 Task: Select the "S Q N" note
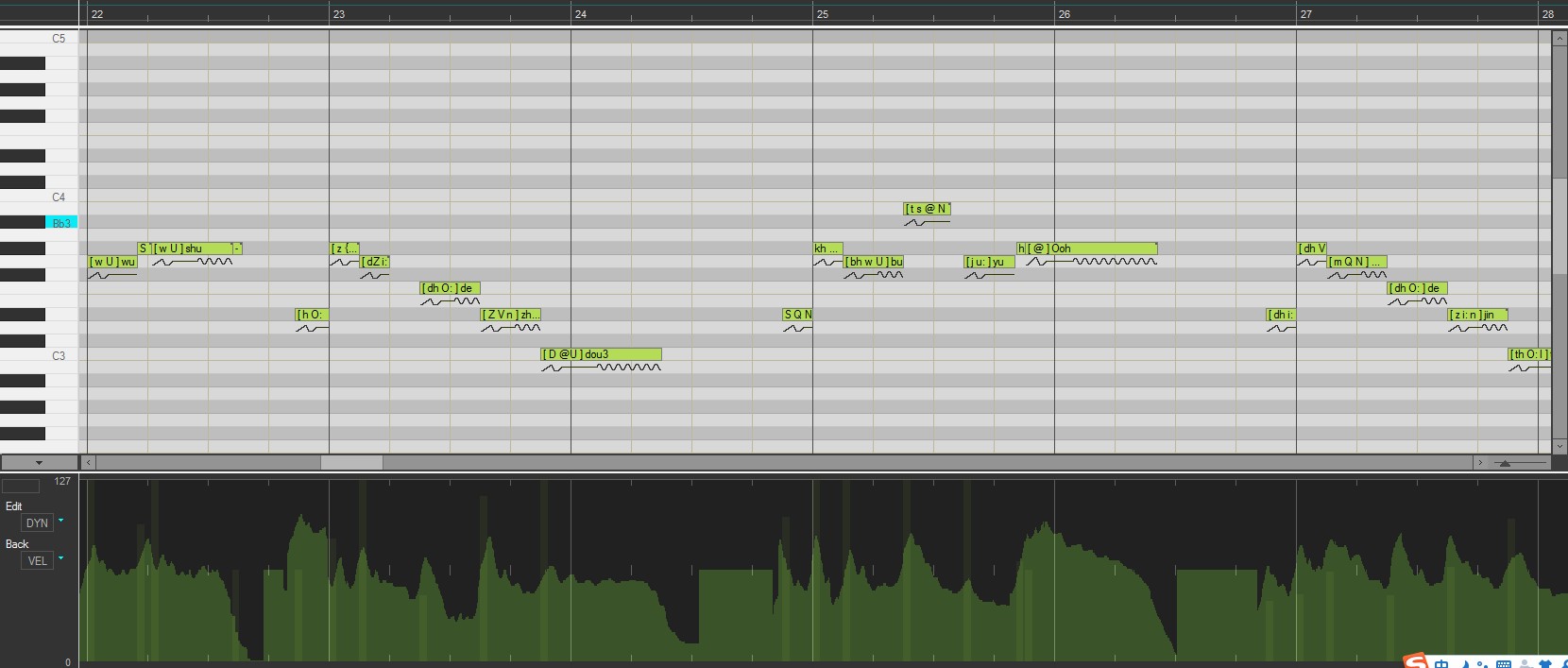[798, 315]
